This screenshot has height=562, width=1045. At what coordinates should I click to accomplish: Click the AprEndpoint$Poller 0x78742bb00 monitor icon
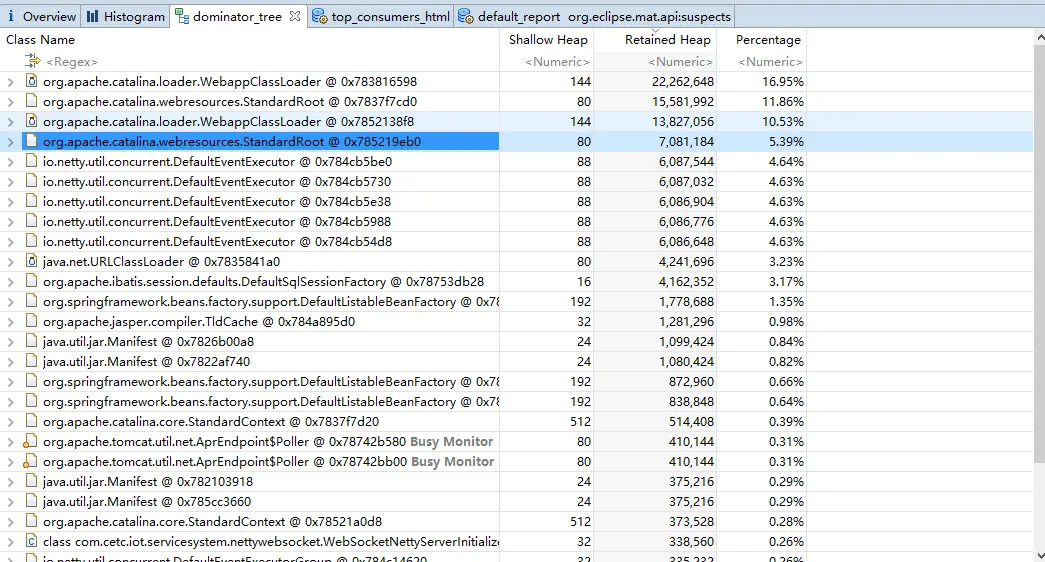pos(30,461)
